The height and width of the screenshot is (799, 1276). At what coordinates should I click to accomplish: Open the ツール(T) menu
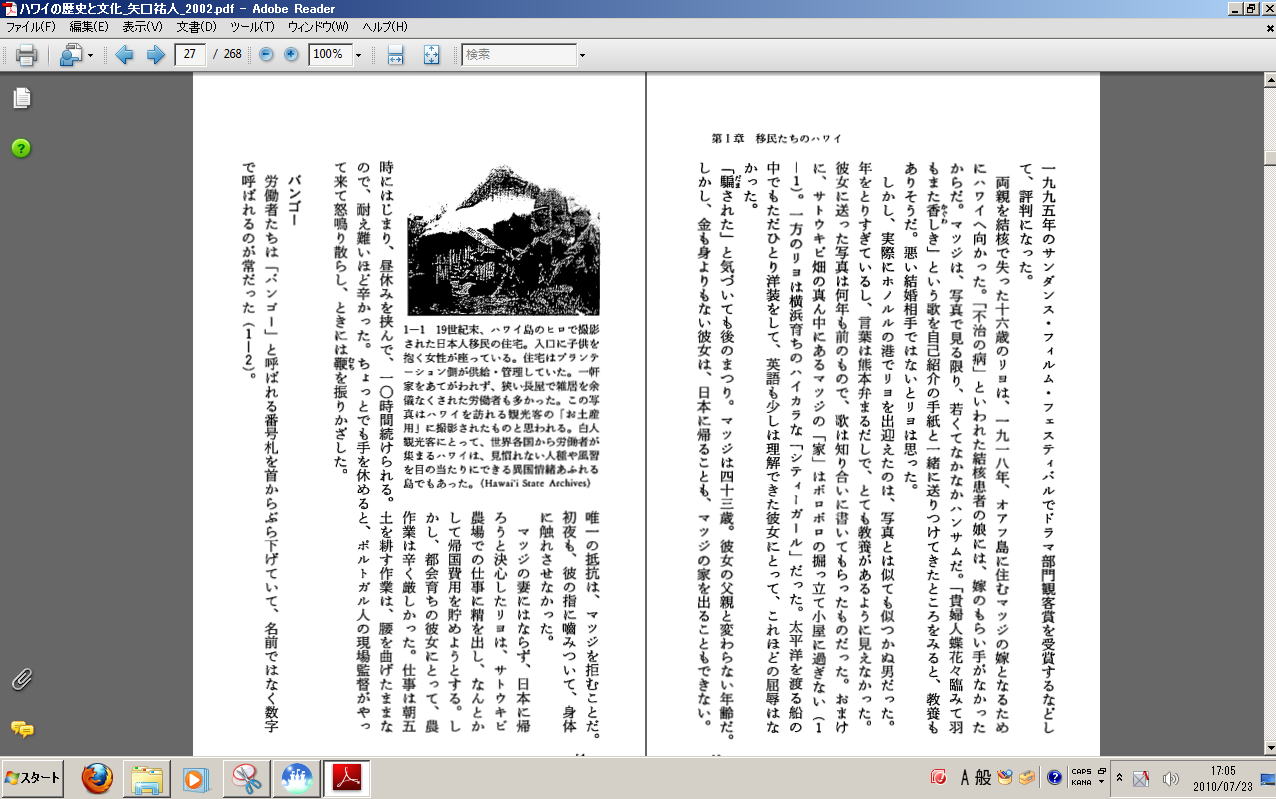[x=252, y=26]
